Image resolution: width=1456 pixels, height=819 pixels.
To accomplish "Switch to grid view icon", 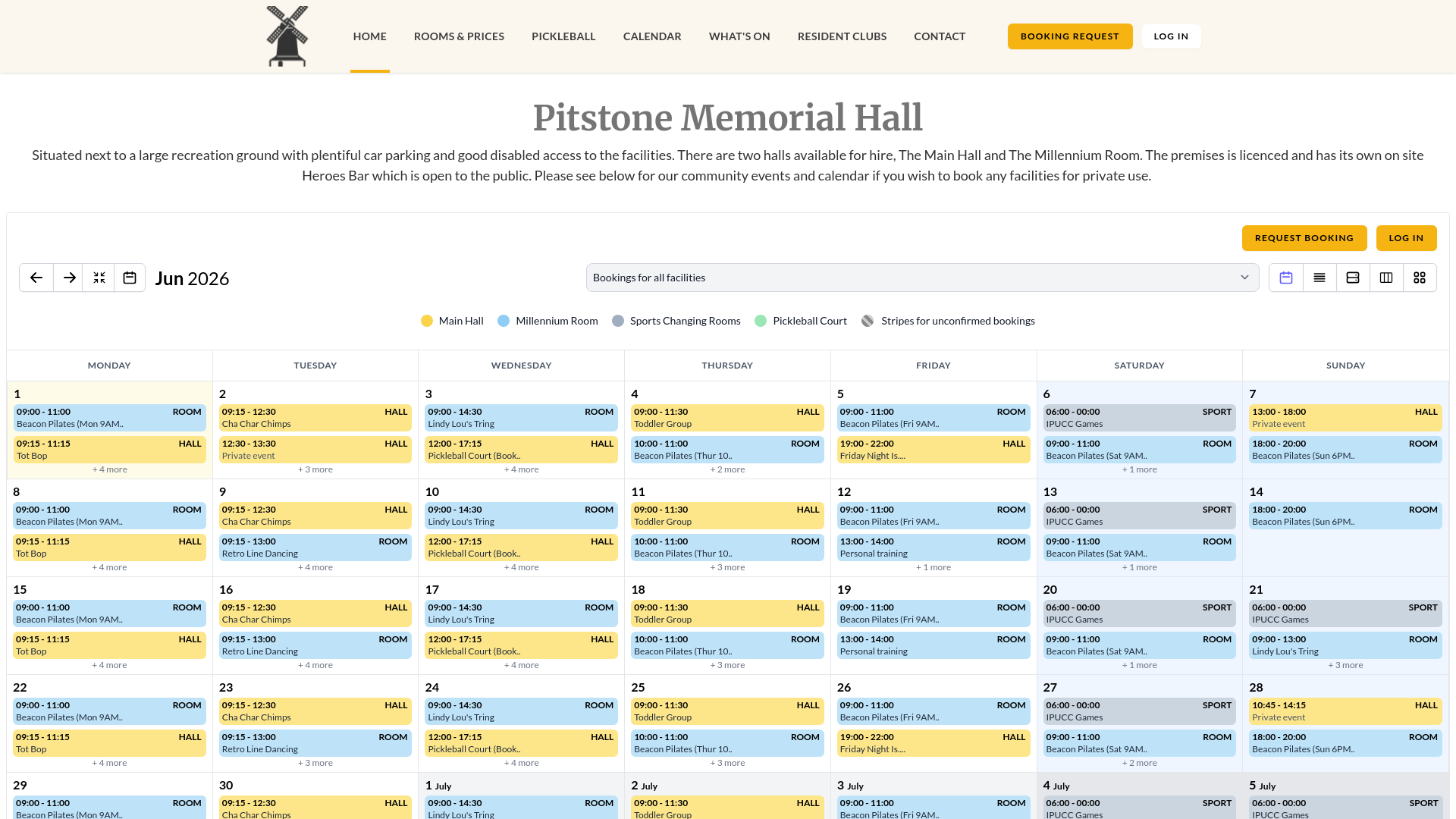I will (x=1420, y=278).
